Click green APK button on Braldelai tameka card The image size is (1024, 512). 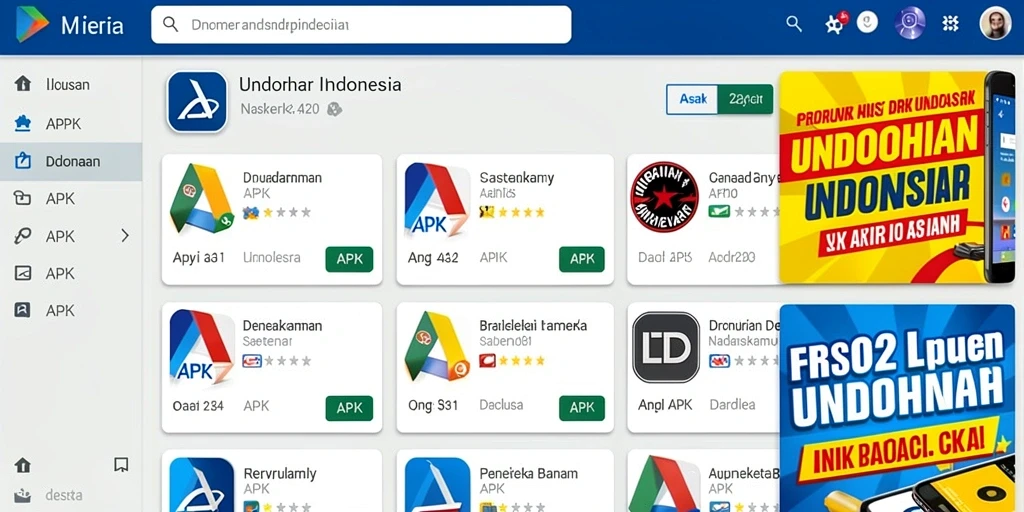(582, 408)
